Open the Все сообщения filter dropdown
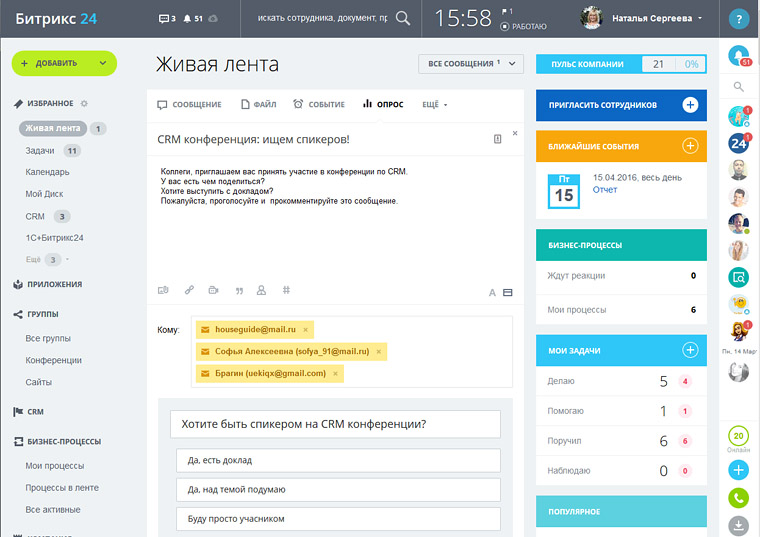760x537 pixels. pyautogui.click(x=471, y=64)
